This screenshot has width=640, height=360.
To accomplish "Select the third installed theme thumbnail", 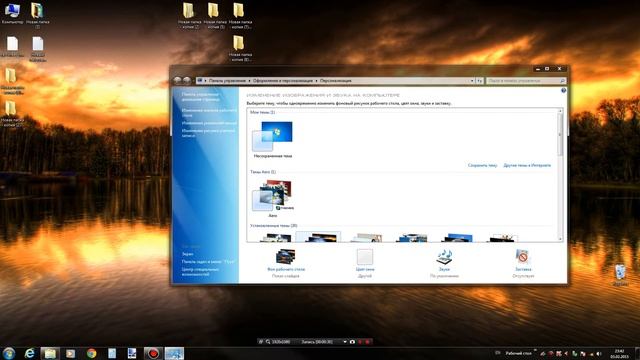I will (x=367, y=238).
